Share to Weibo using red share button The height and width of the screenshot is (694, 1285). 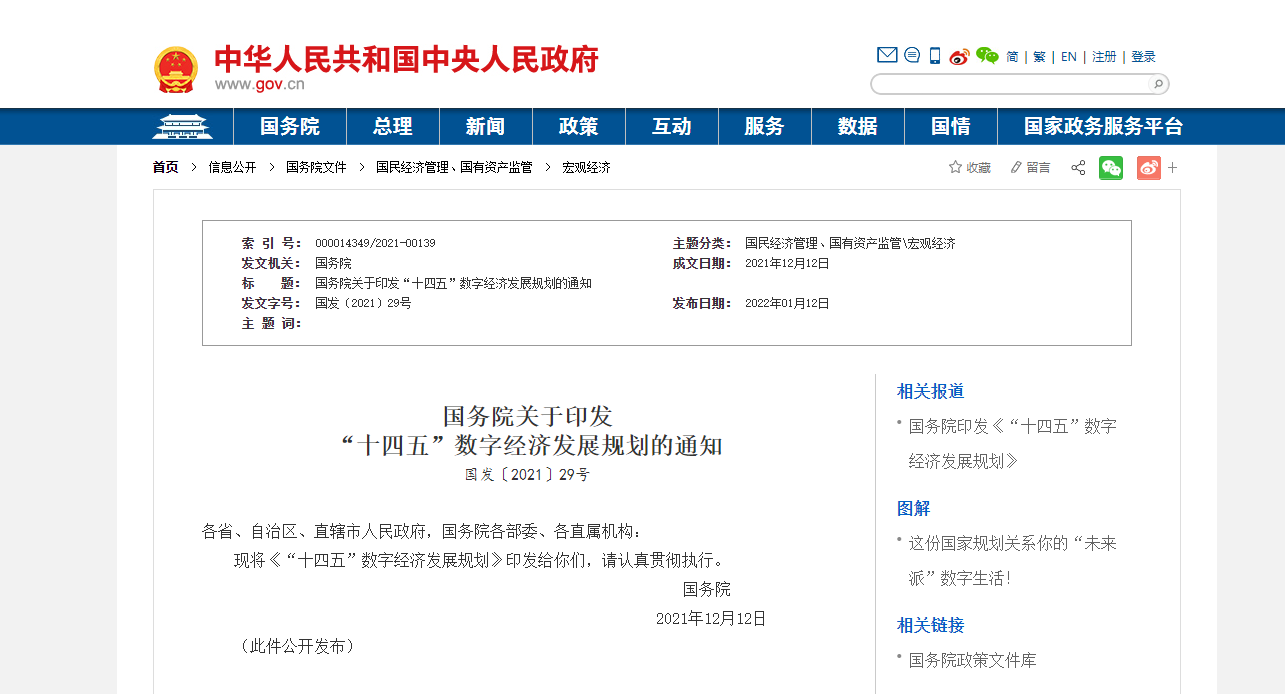pyautogui.click(x=1148, y=168)
